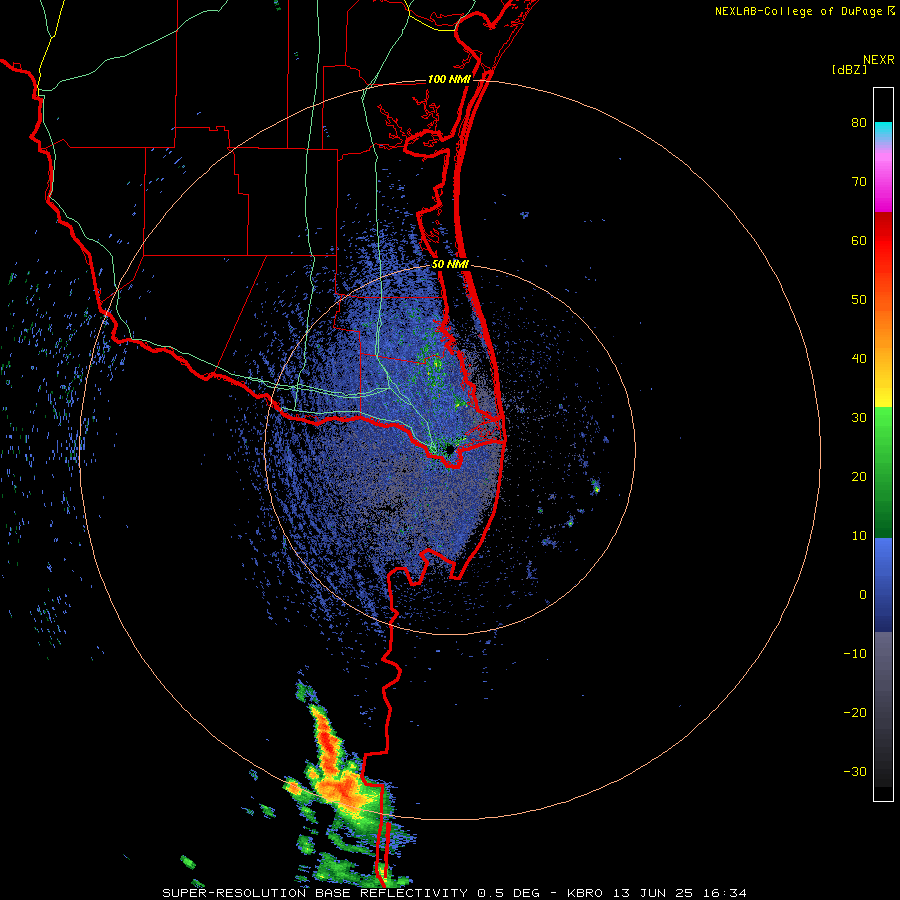
Task: Click the 10 dBZ scale value
Action: [859, 536]
